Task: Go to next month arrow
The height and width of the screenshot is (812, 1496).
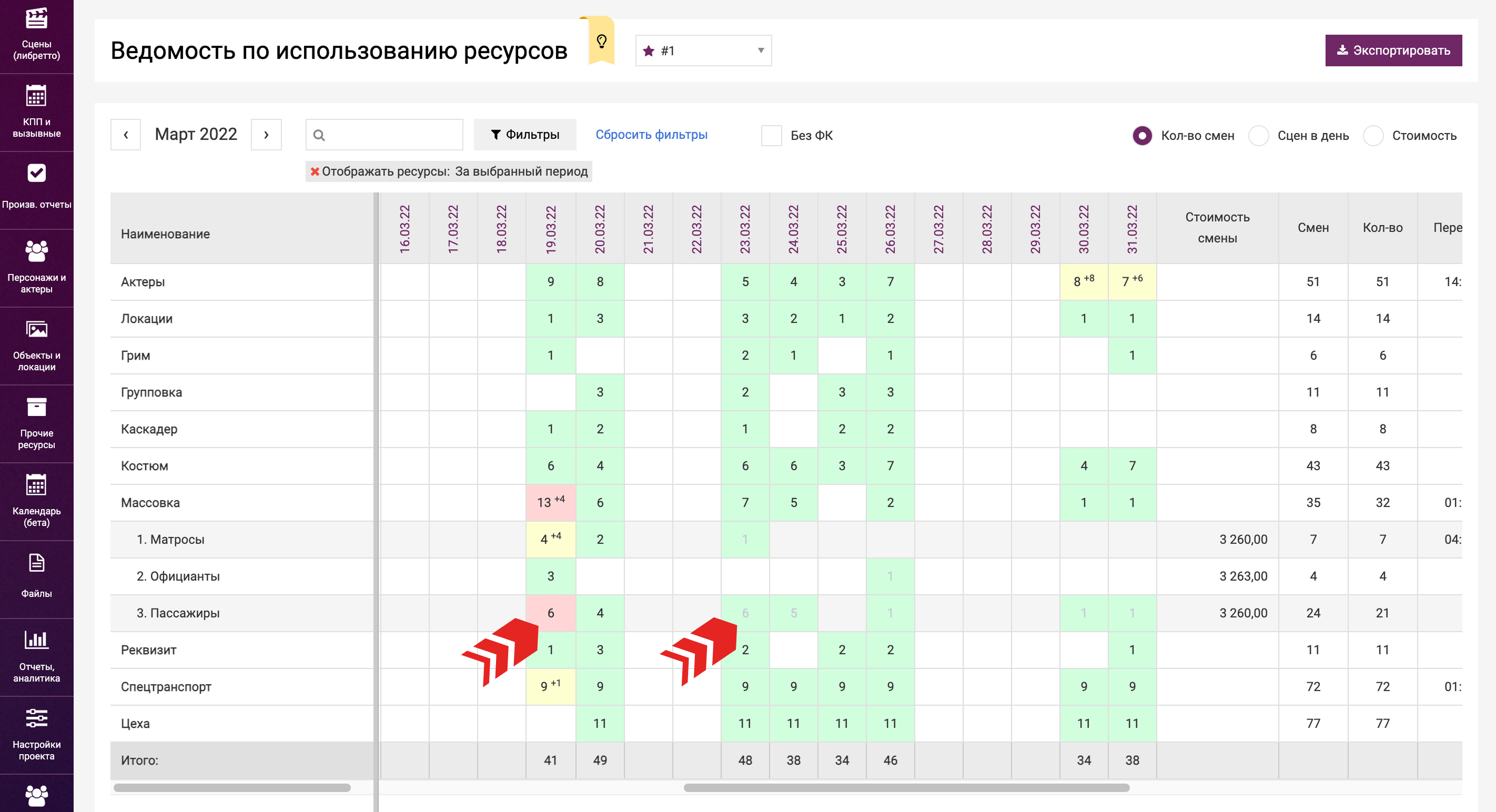Action: 266,135
